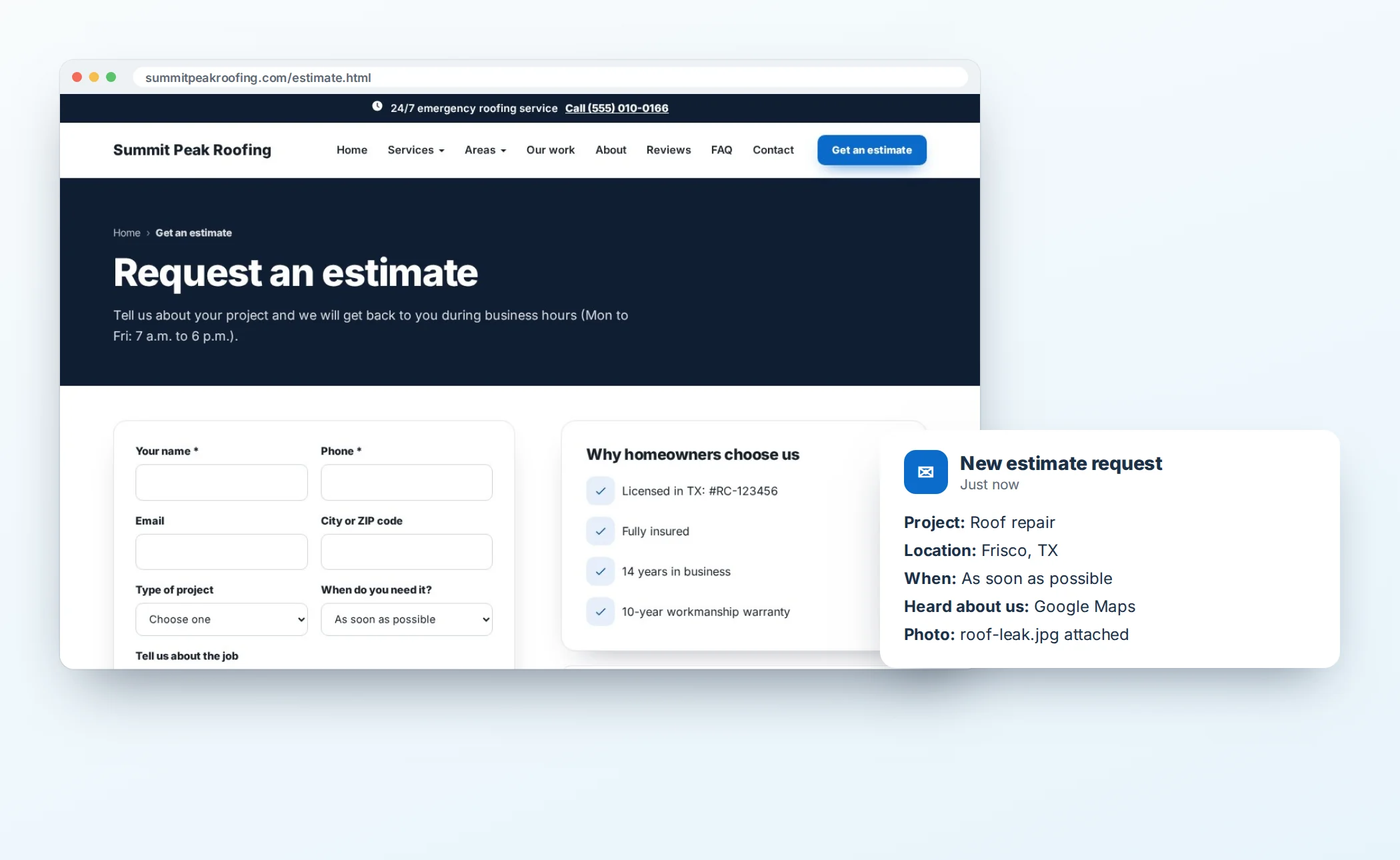Click the Heard about us: Google Maps line
1400x860 pixels.
coord(1019,606)
